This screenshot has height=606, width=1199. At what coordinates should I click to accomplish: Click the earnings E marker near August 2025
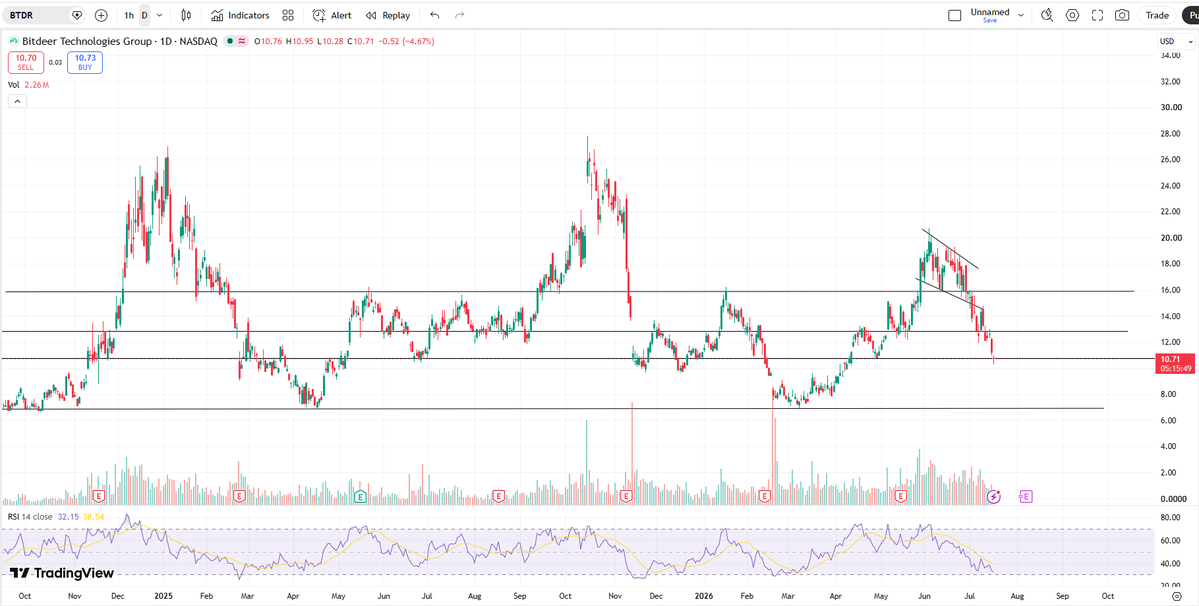point(499,497)
